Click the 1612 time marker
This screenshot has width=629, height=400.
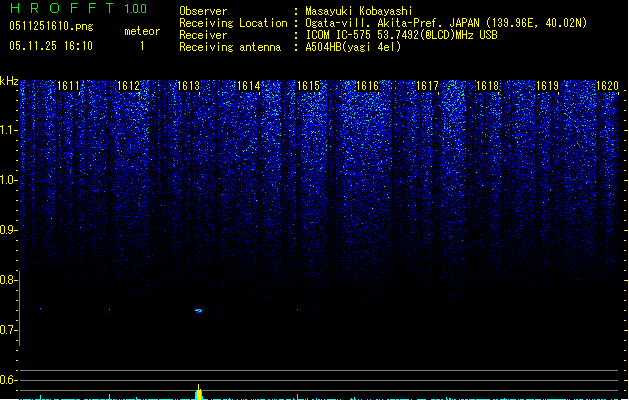(x=128, y=86)
